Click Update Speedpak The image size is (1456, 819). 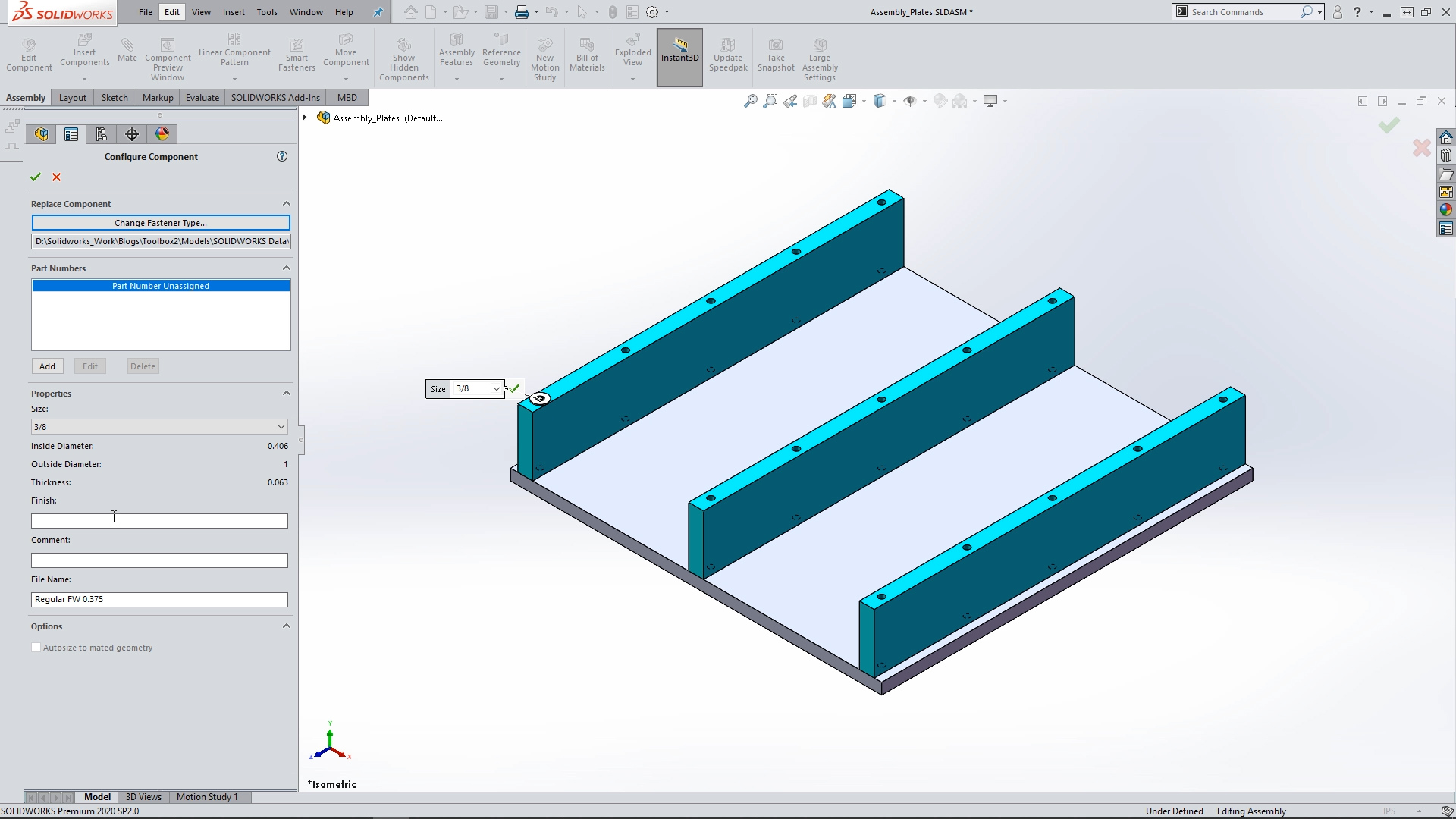coord(728,55)
